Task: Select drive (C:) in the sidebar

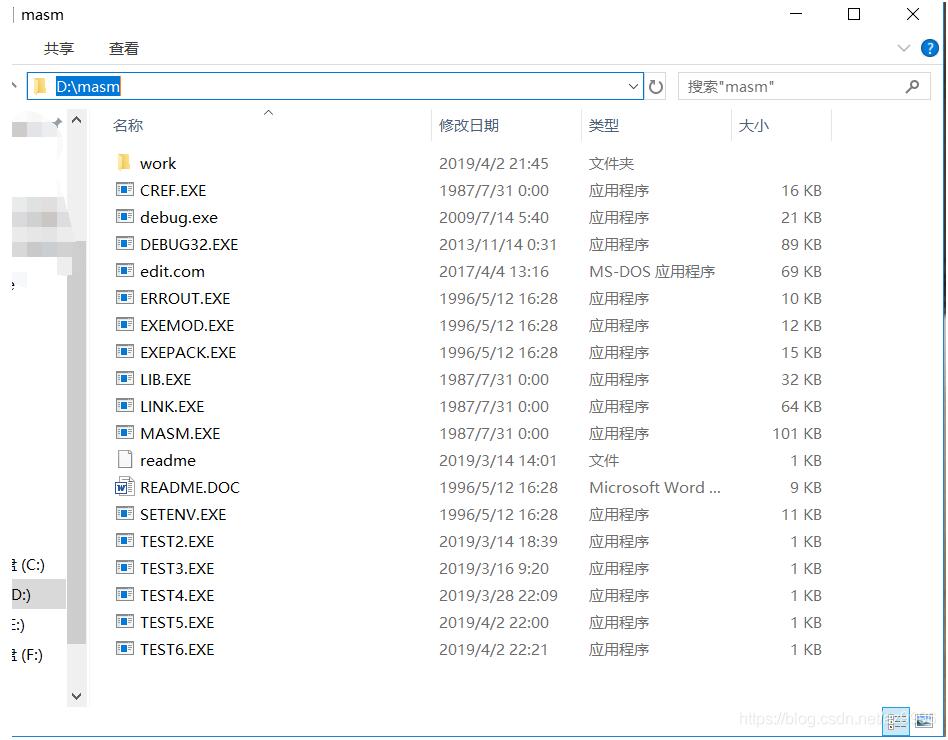Action: [x=30, y=565]
